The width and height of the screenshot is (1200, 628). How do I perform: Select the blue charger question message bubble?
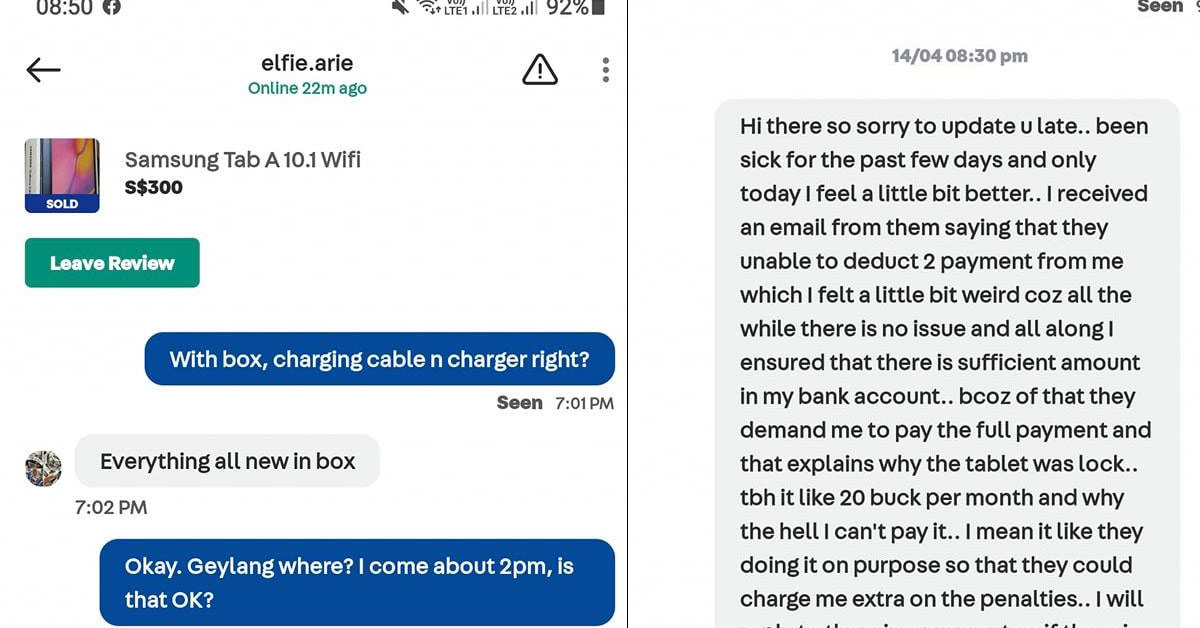click(x=379, y=358)
